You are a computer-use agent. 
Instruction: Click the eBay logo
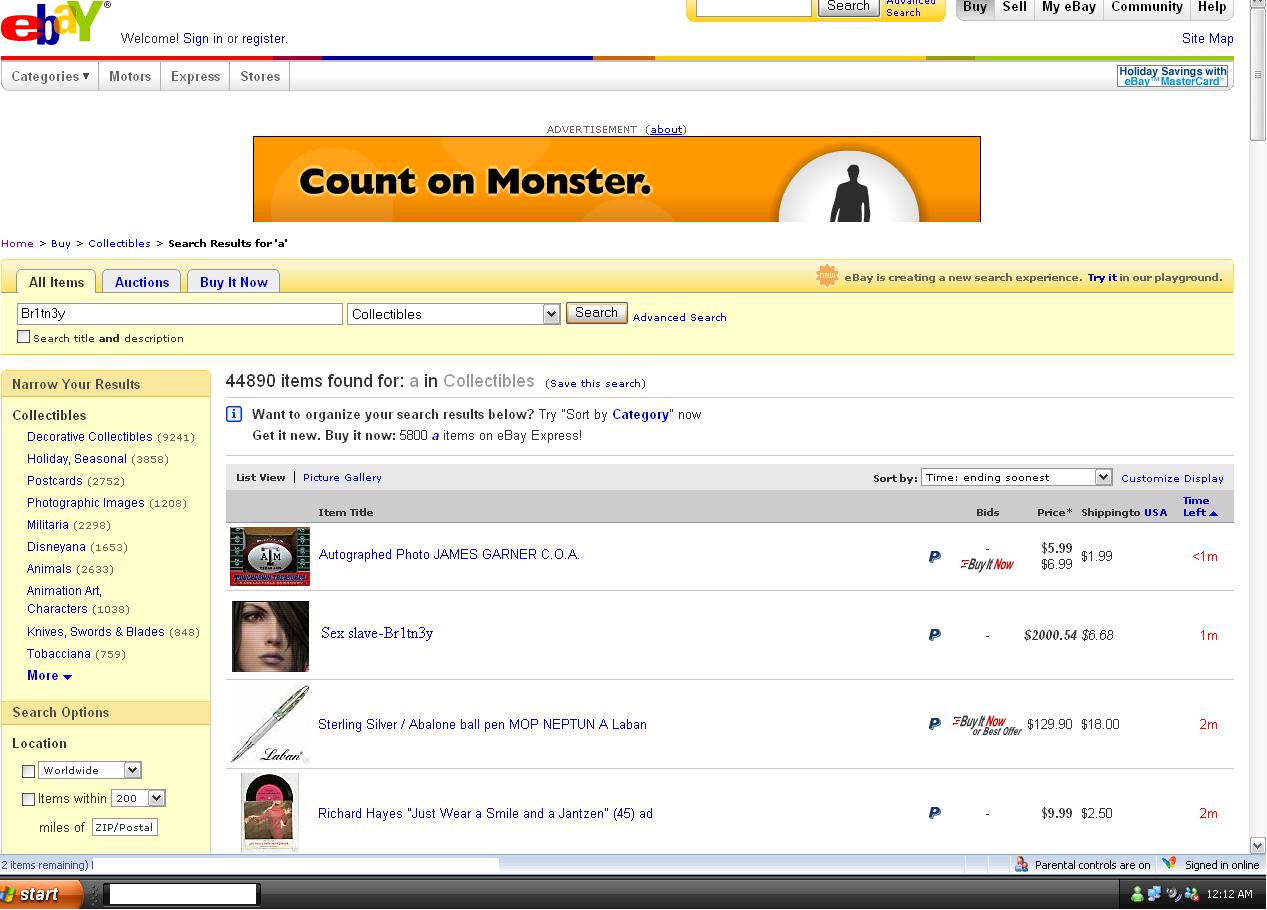[x=54, y=22]
